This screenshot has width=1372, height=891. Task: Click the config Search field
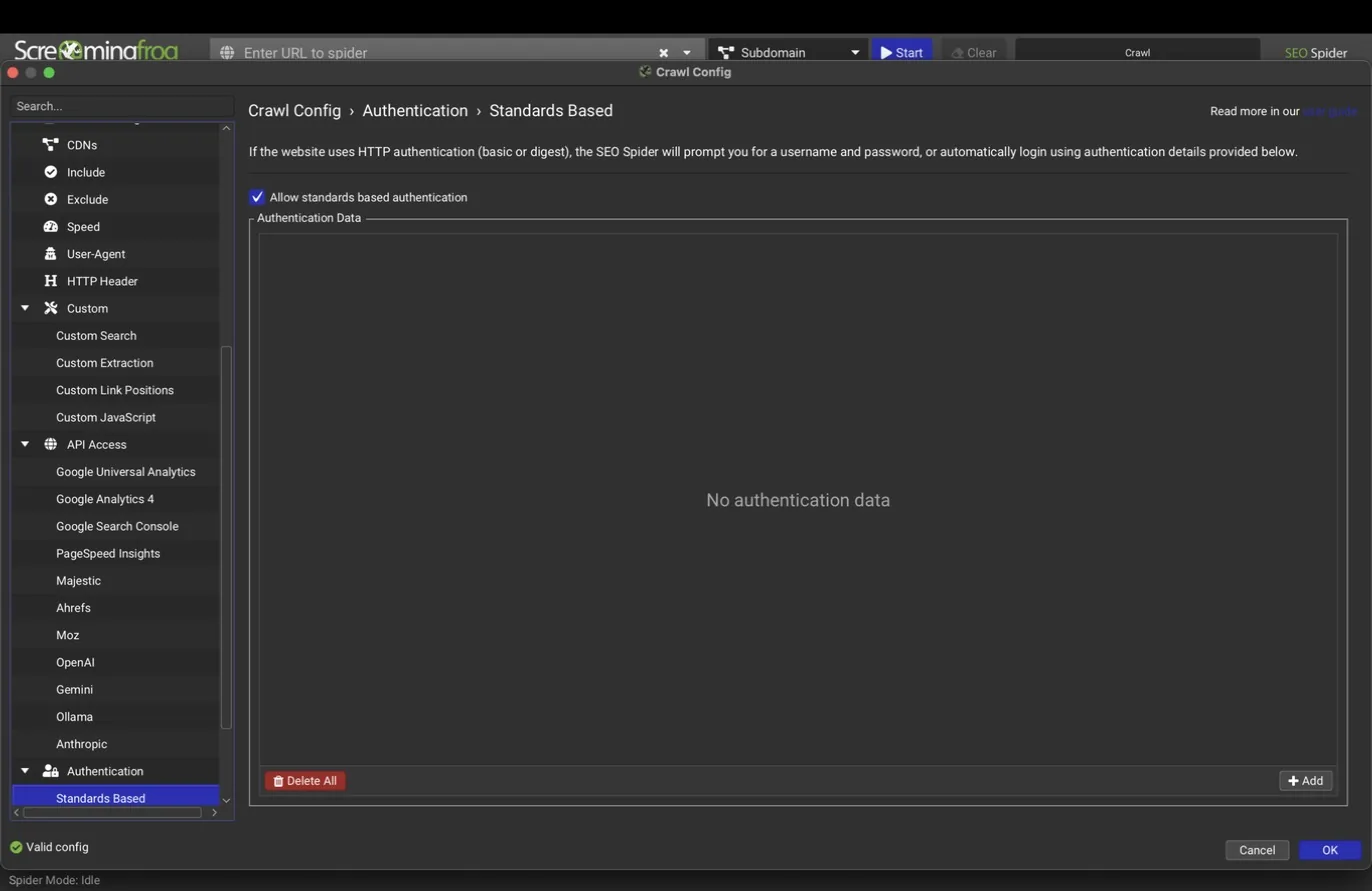(122, 106)
